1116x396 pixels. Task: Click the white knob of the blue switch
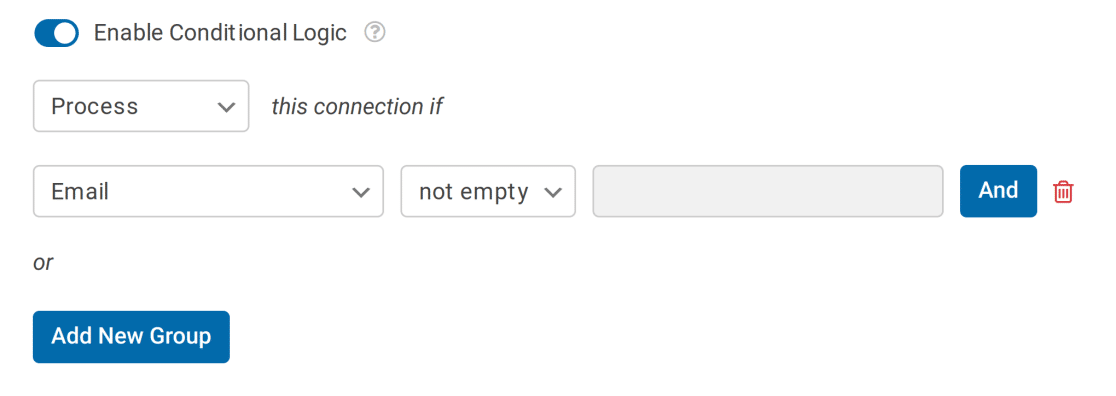(x=65, y=33)
